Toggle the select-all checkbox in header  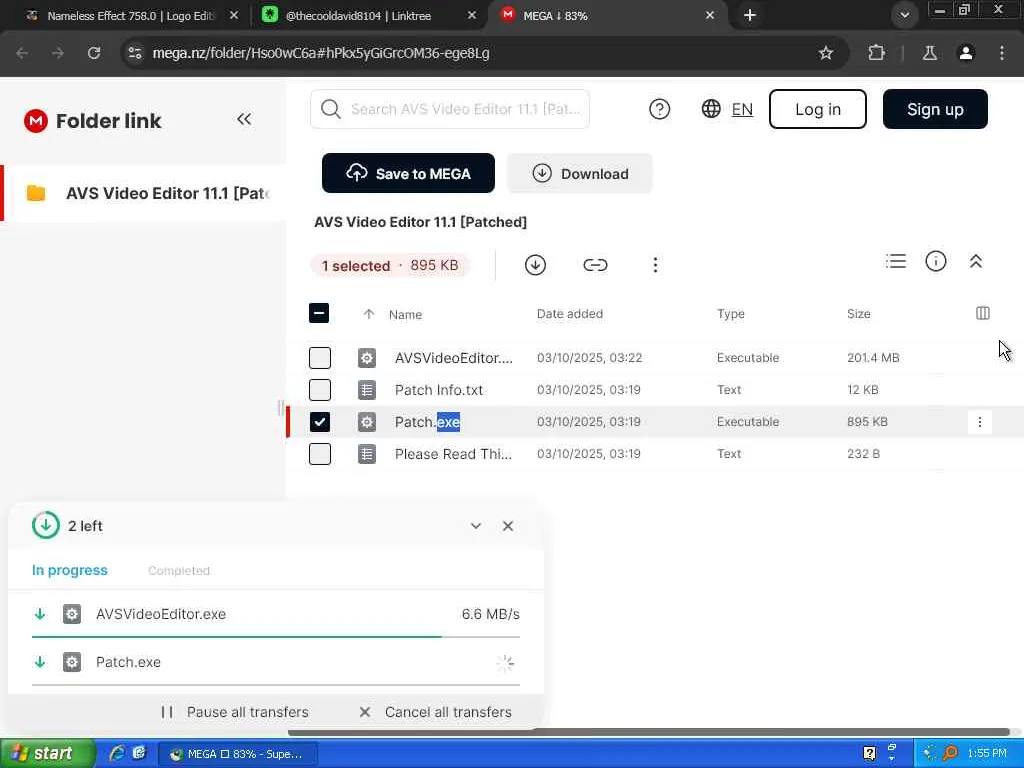pyautogui.click(x=319, y=313)
